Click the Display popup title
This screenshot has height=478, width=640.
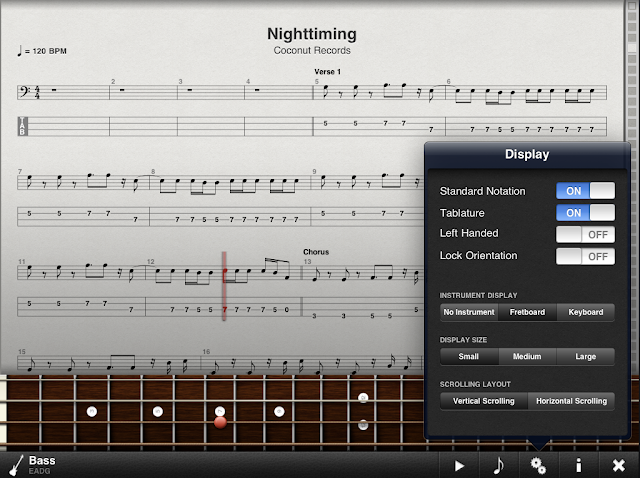527,154
